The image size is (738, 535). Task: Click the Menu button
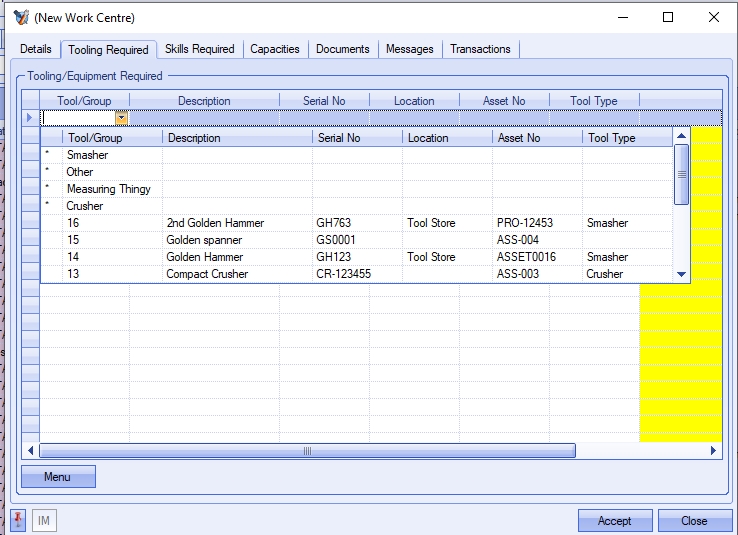pos(58,477)
